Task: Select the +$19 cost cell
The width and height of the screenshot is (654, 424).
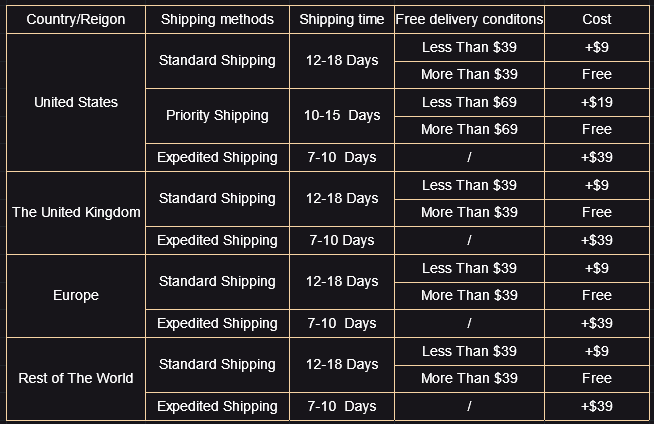Action: point(597,103)
